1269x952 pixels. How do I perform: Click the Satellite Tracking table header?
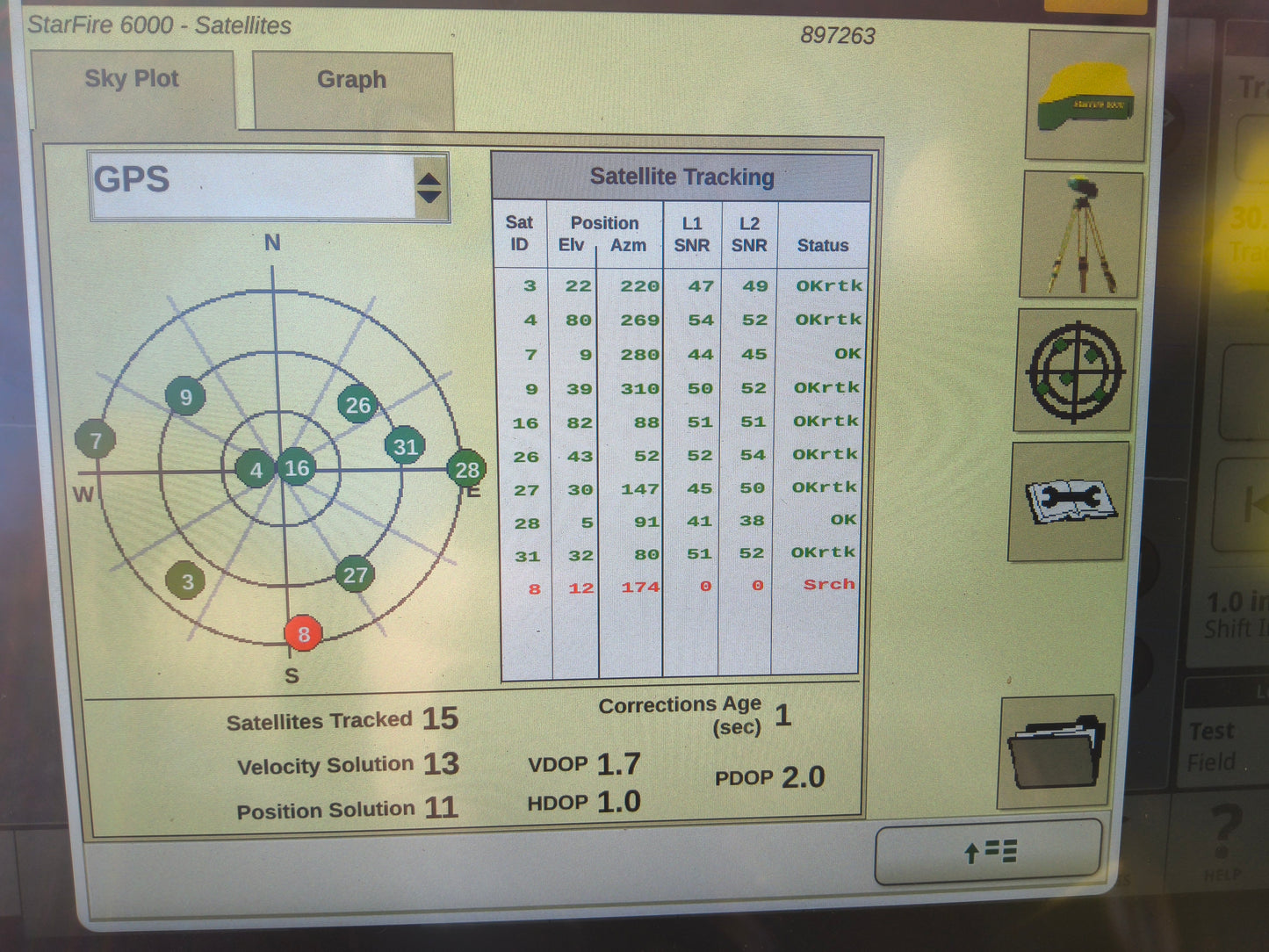point(682,176)
